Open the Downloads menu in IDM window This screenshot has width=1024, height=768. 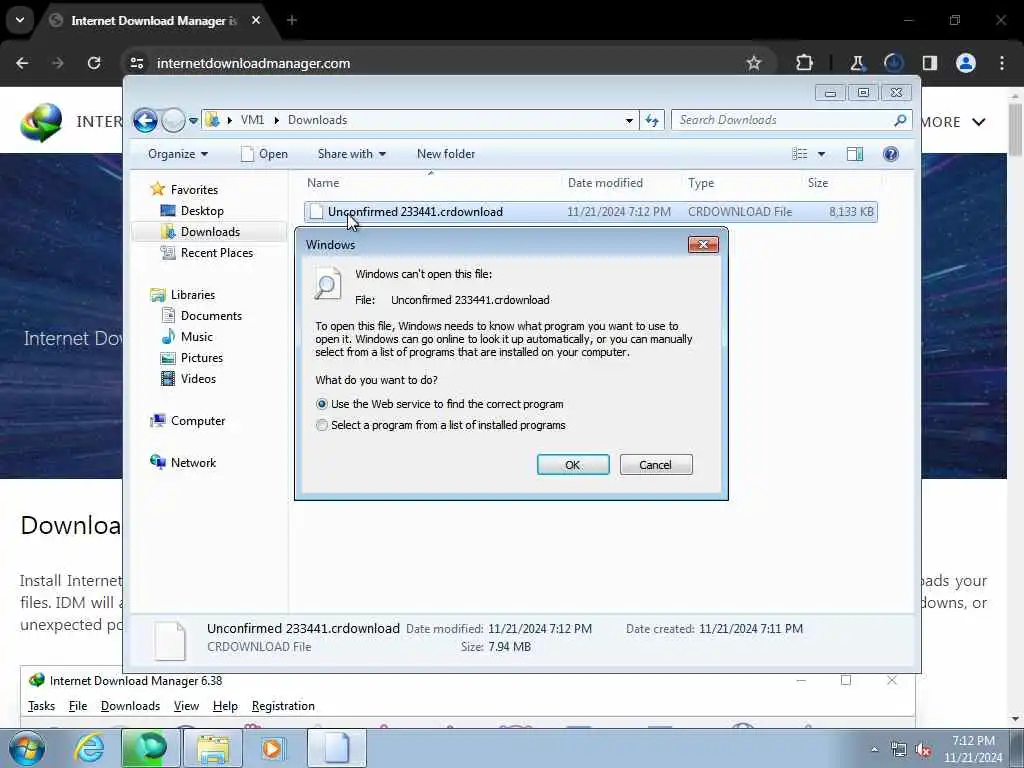130,706
